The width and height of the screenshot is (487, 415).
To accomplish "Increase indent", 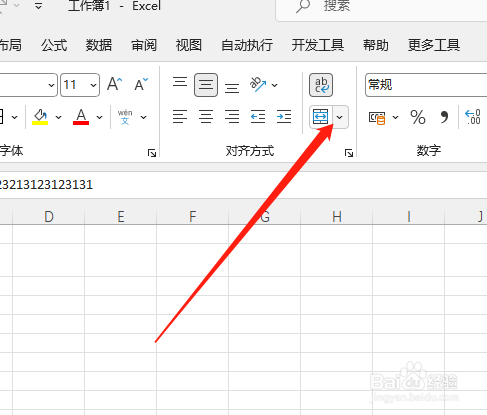I will click(284, 117).
